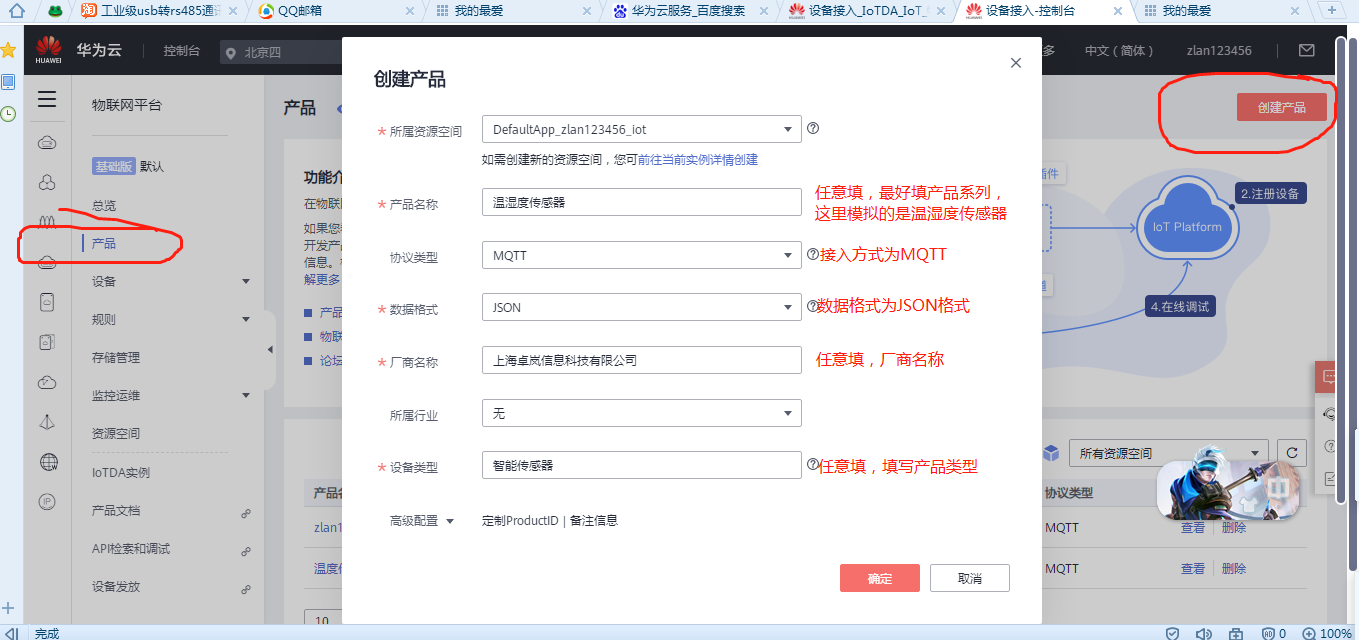
Task: Click the 前往当前实例详情创建 link
Action: point(697,159)
